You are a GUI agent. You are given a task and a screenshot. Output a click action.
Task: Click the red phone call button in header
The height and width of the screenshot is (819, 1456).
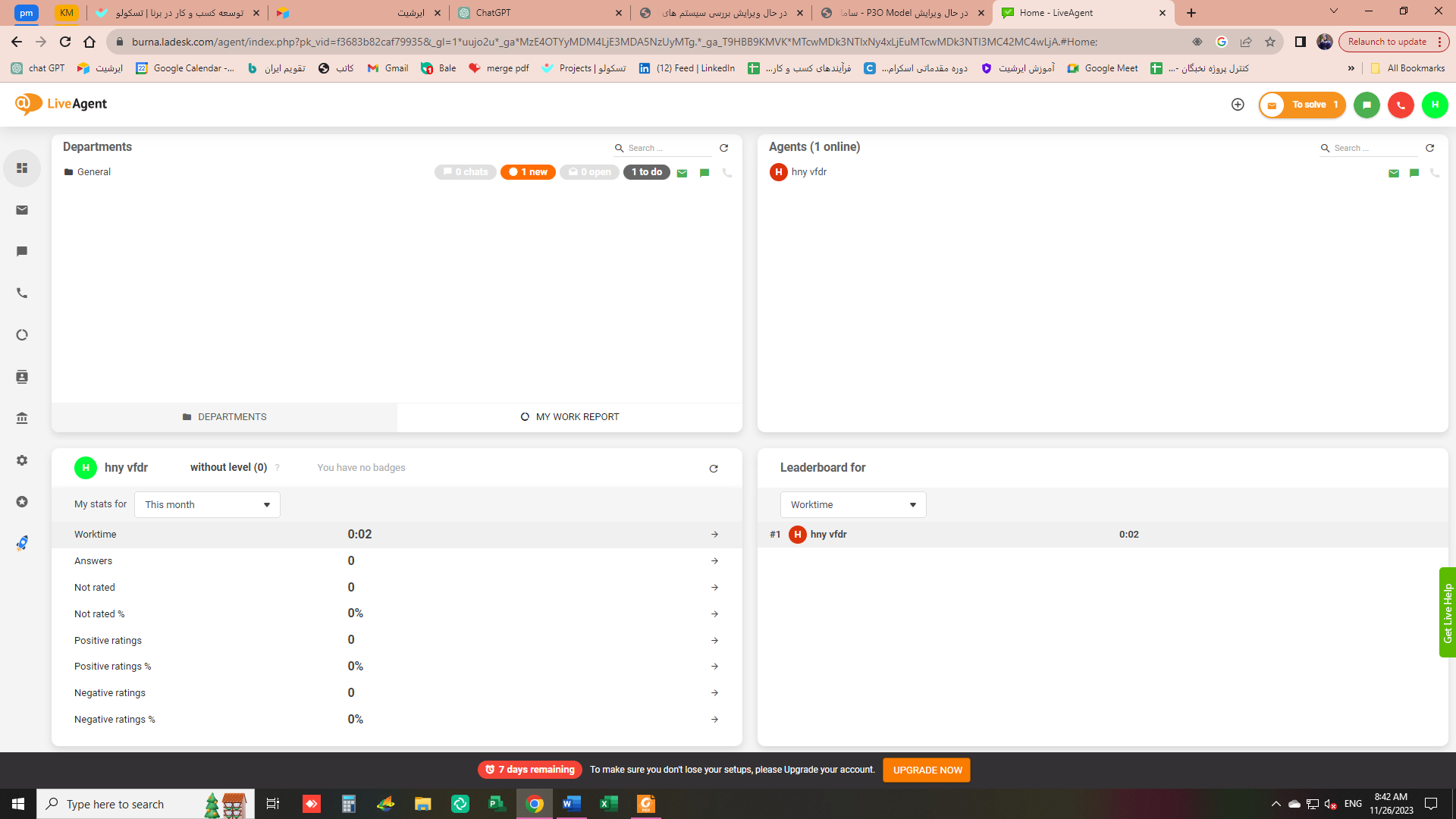1401,105
